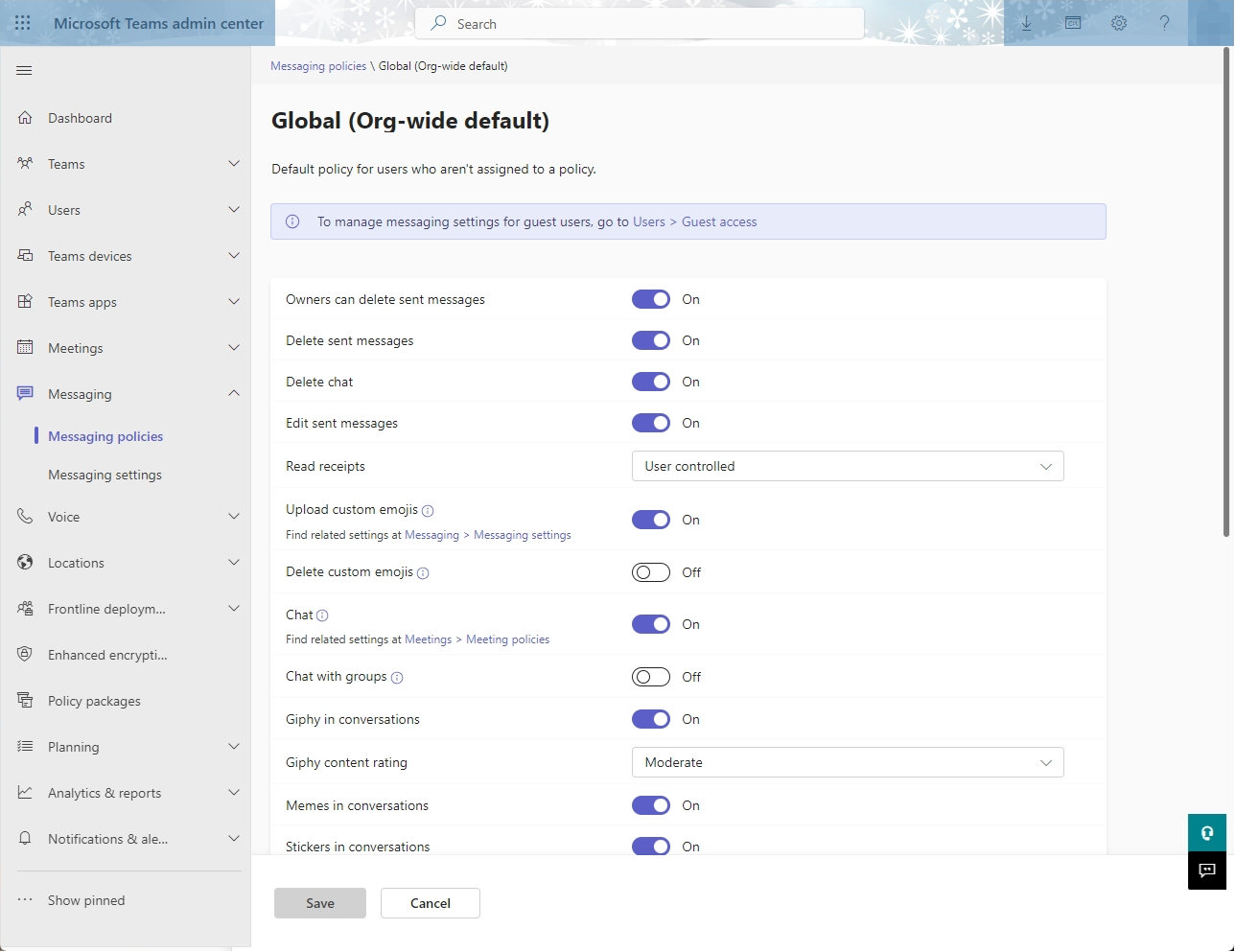1235x952 pixels.
Task: Click the Save button
Action: [320, 903]
